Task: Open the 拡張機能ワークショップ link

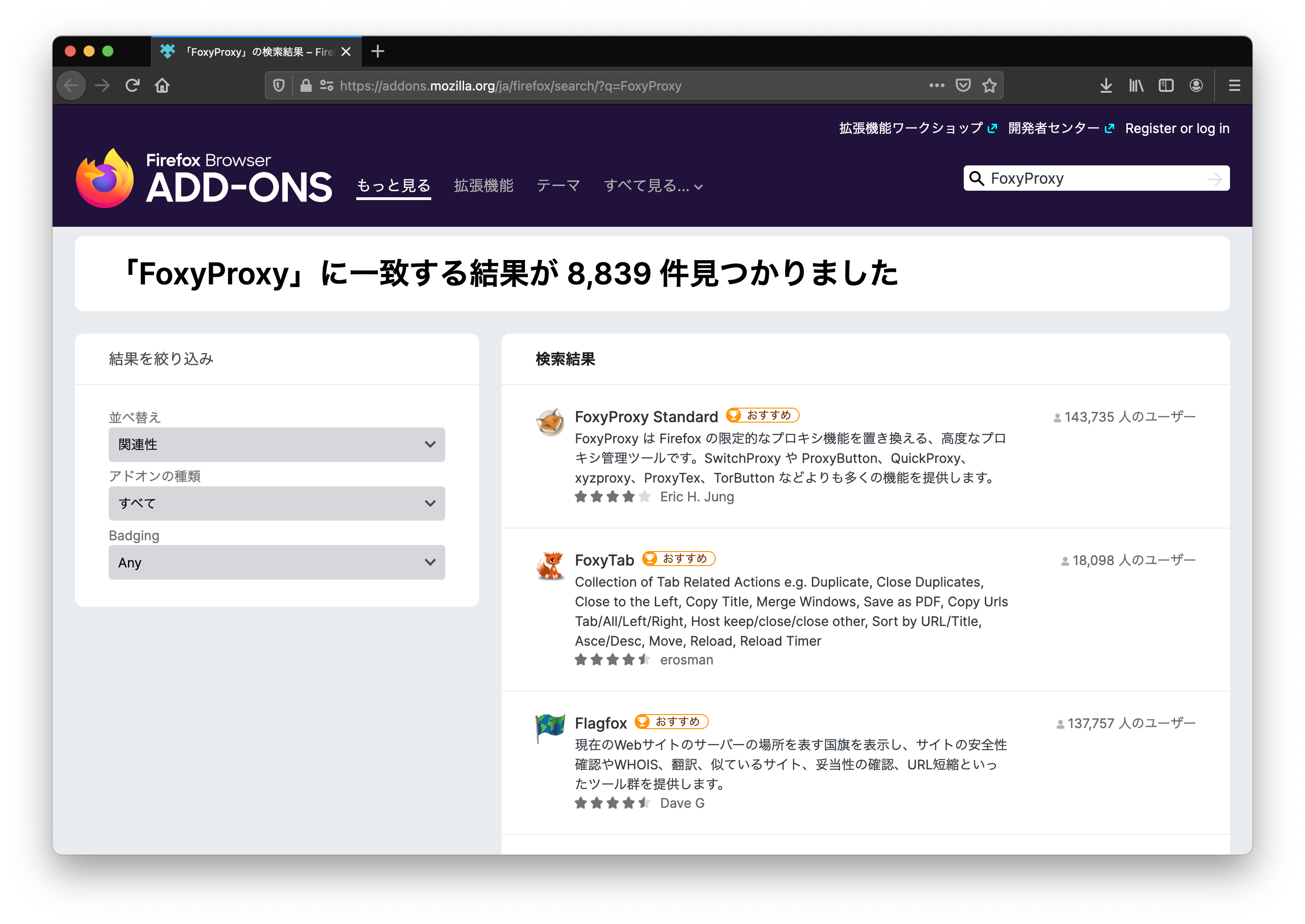Action: (918, 128)
